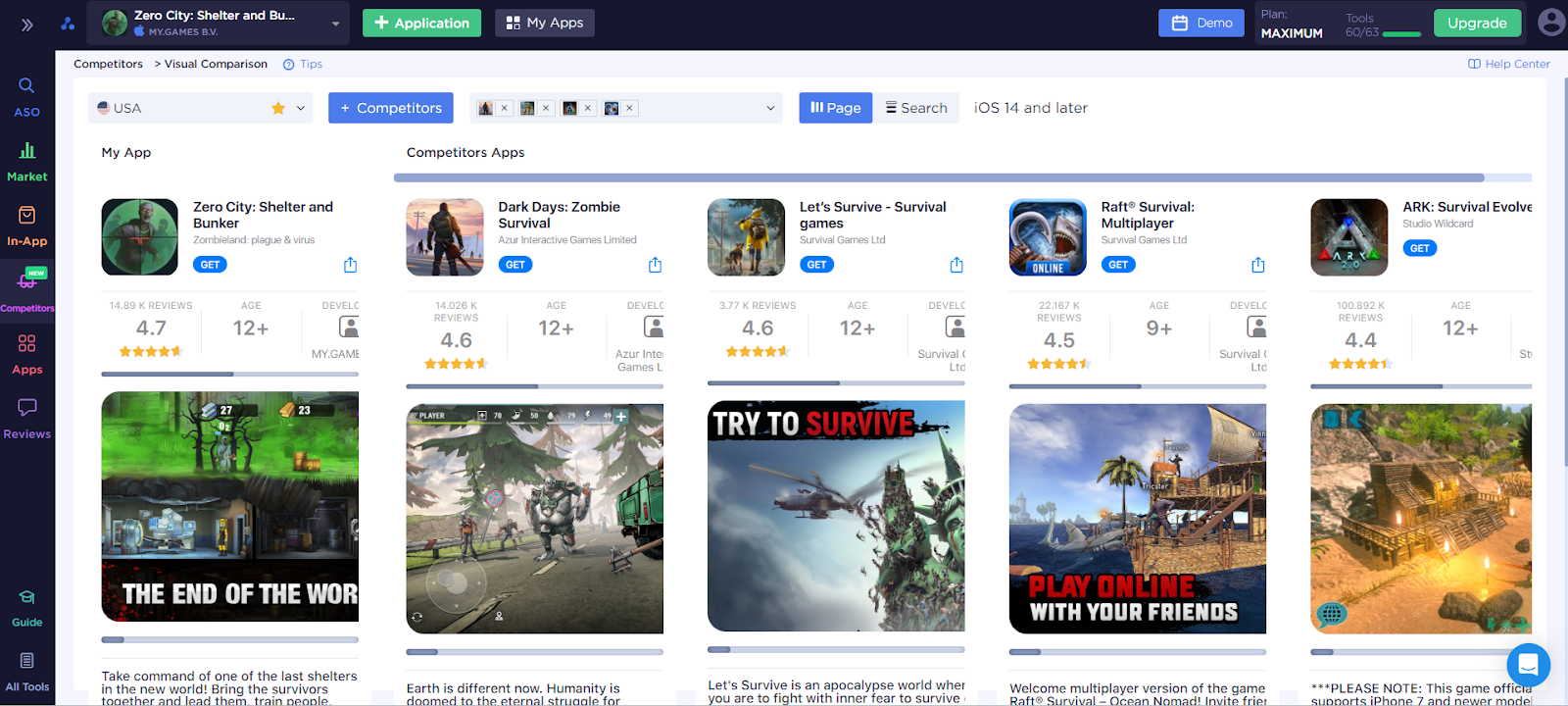Open the Let's Survive app icon
The width and height of the screenshot is (1568, 706).
coord(747,237)
